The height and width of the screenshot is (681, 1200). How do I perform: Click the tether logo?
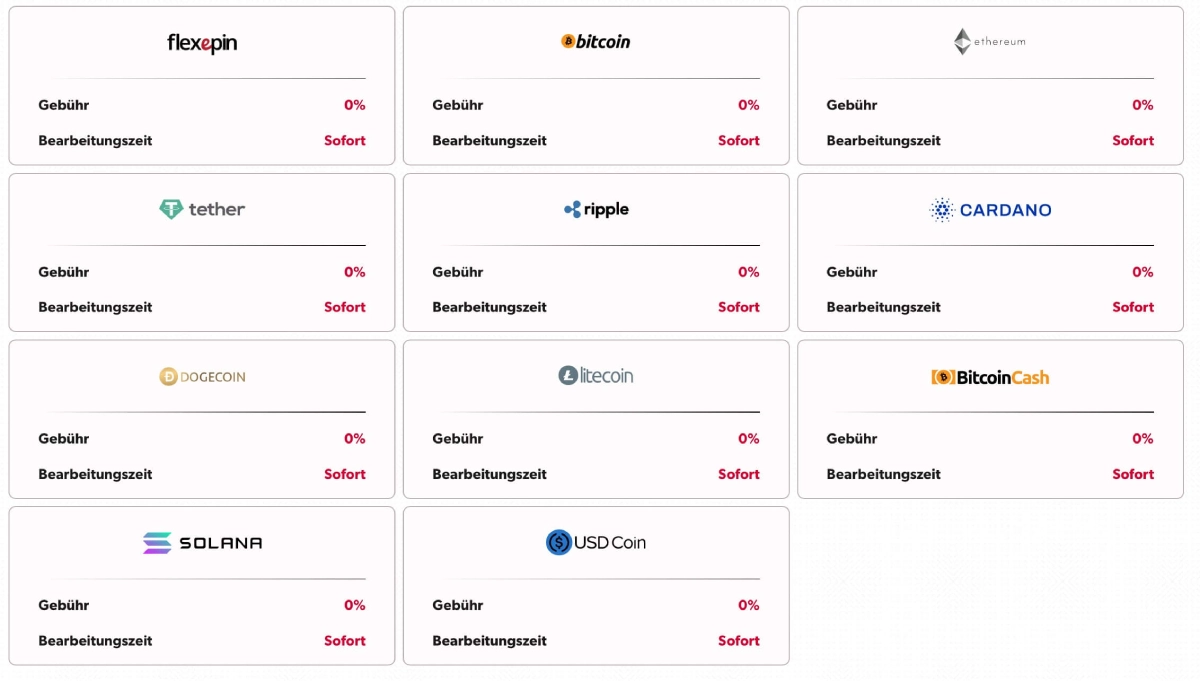coord(202,209)
